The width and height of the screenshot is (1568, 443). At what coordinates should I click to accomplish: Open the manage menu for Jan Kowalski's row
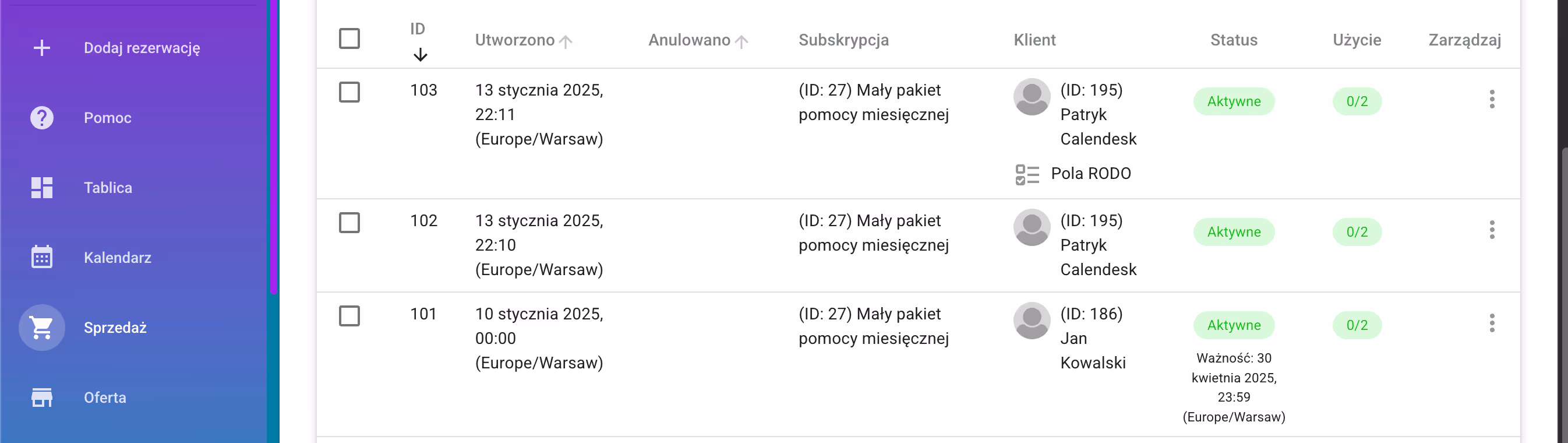(1492, 324)
